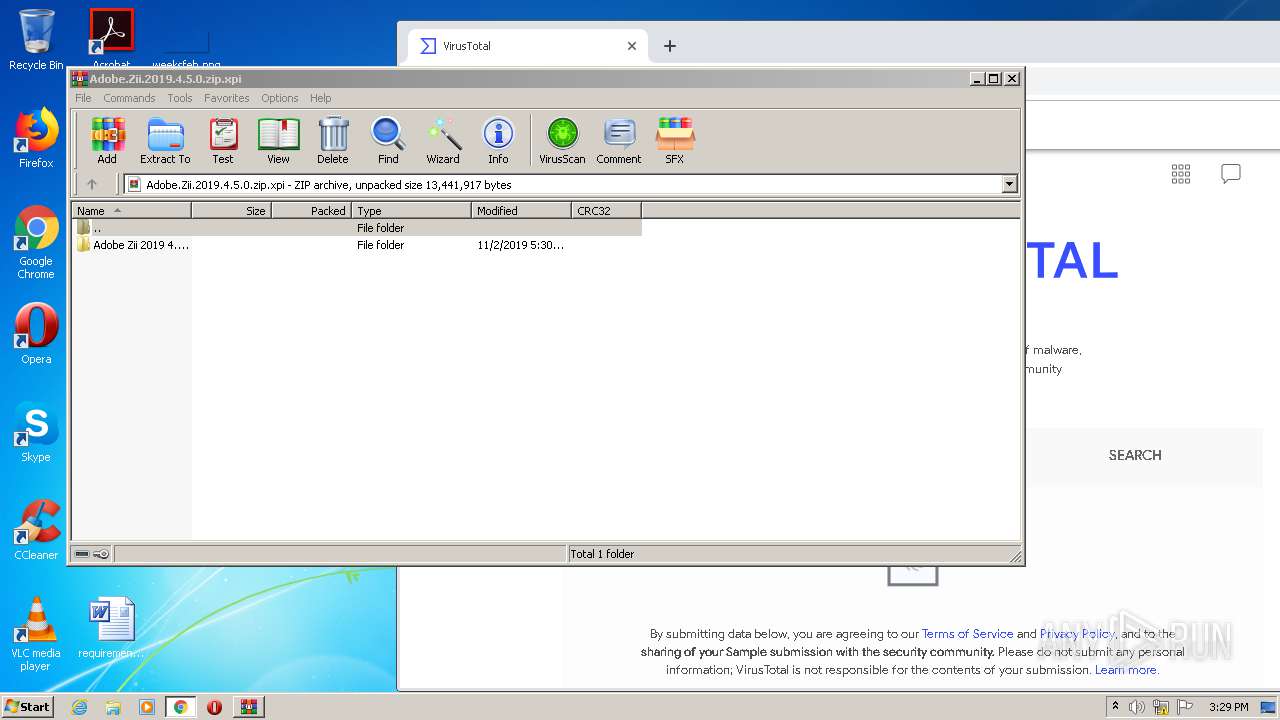
Task: Open the Tools menu
Action: [180, 98]
